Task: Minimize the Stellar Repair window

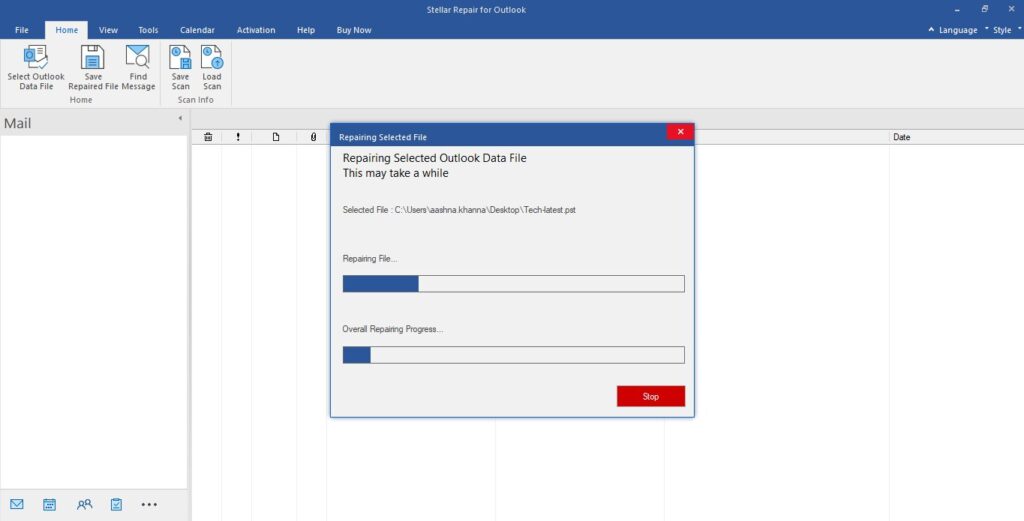Action: [957, 10]
